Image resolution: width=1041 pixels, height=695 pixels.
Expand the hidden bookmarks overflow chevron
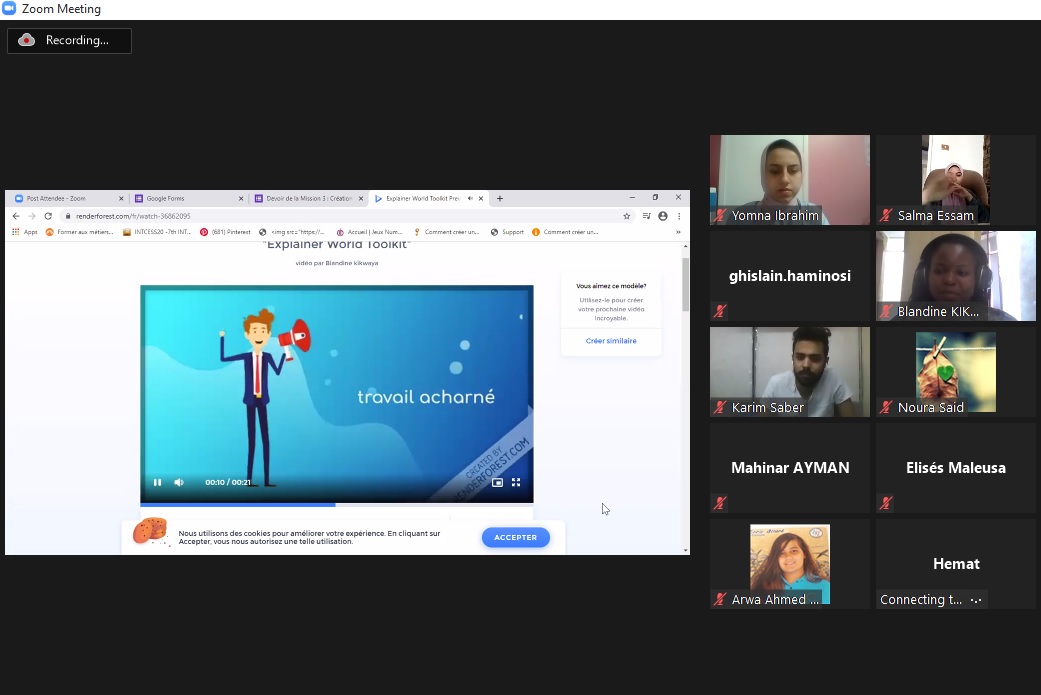pos(678,232)
